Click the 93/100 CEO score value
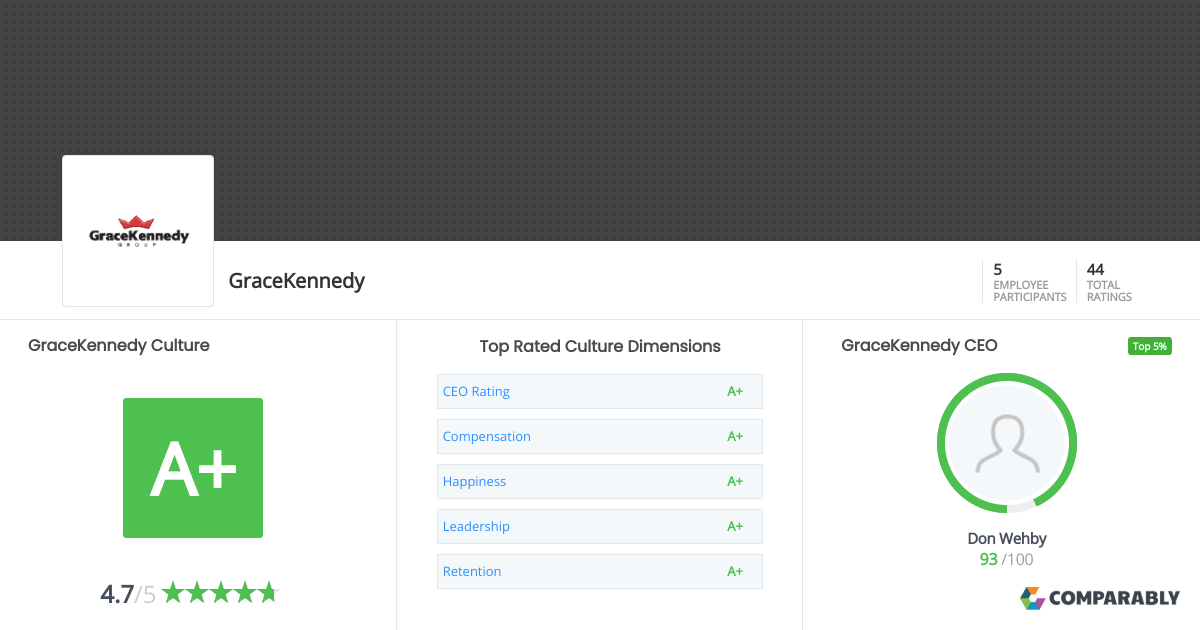 [x=1006, y=559]
